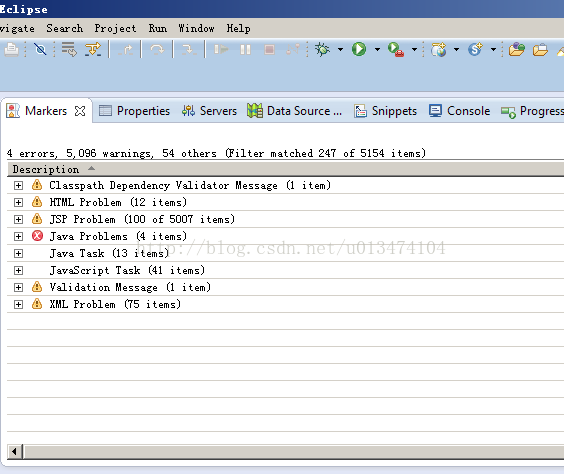Switch to the Console tab
The image size is (564, 474).
[459, 111]
